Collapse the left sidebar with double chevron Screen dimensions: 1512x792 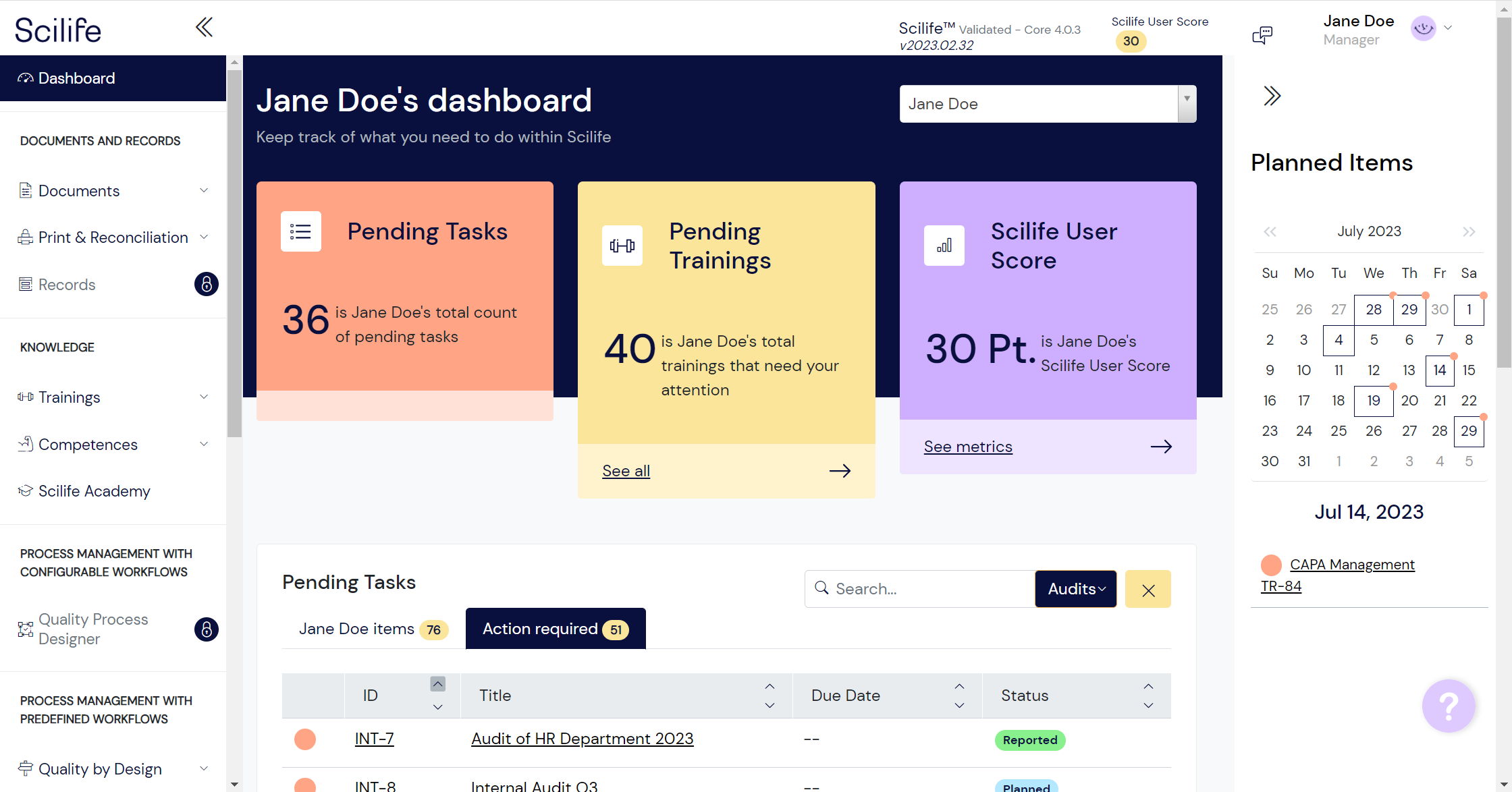204,28
